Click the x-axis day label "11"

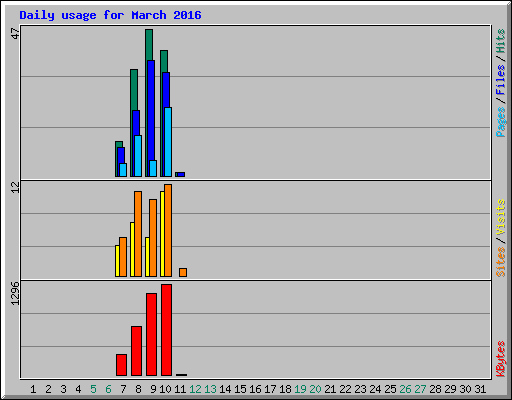pos(180,389)
